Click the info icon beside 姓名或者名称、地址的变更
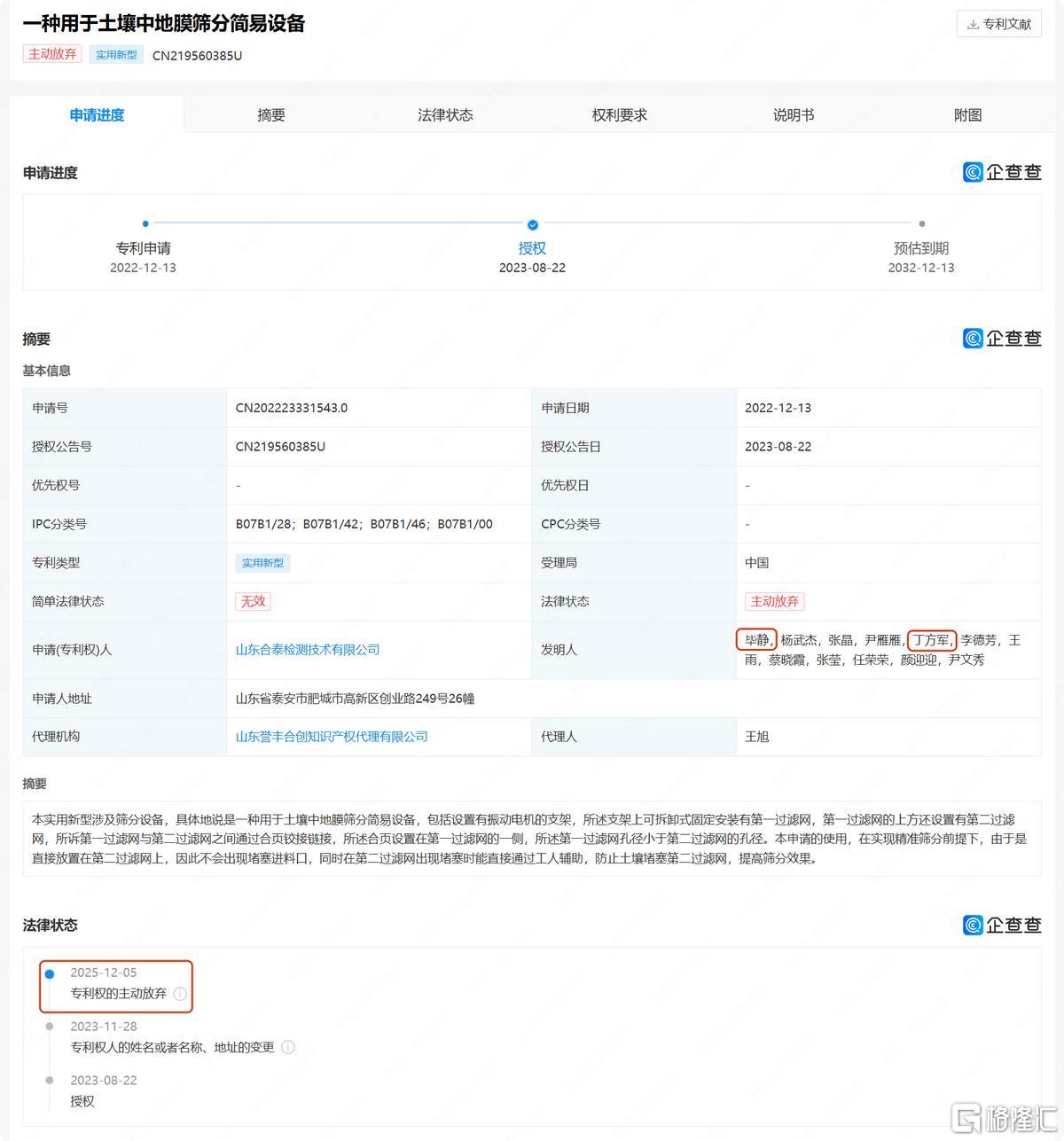This screenshot has height=1141, width=1064. [288, 1047]
